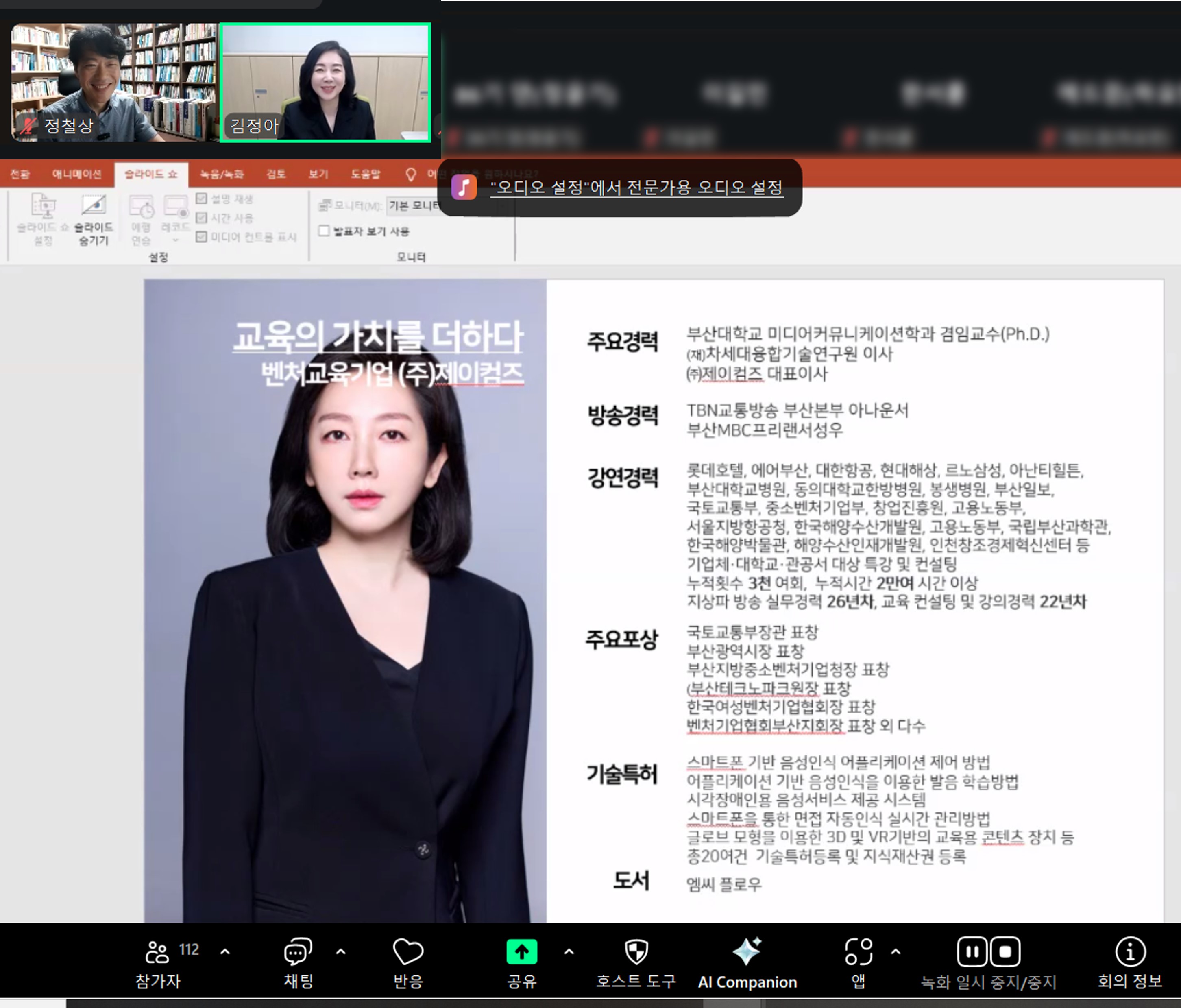Pause the meeting recording

click(972, 951)
